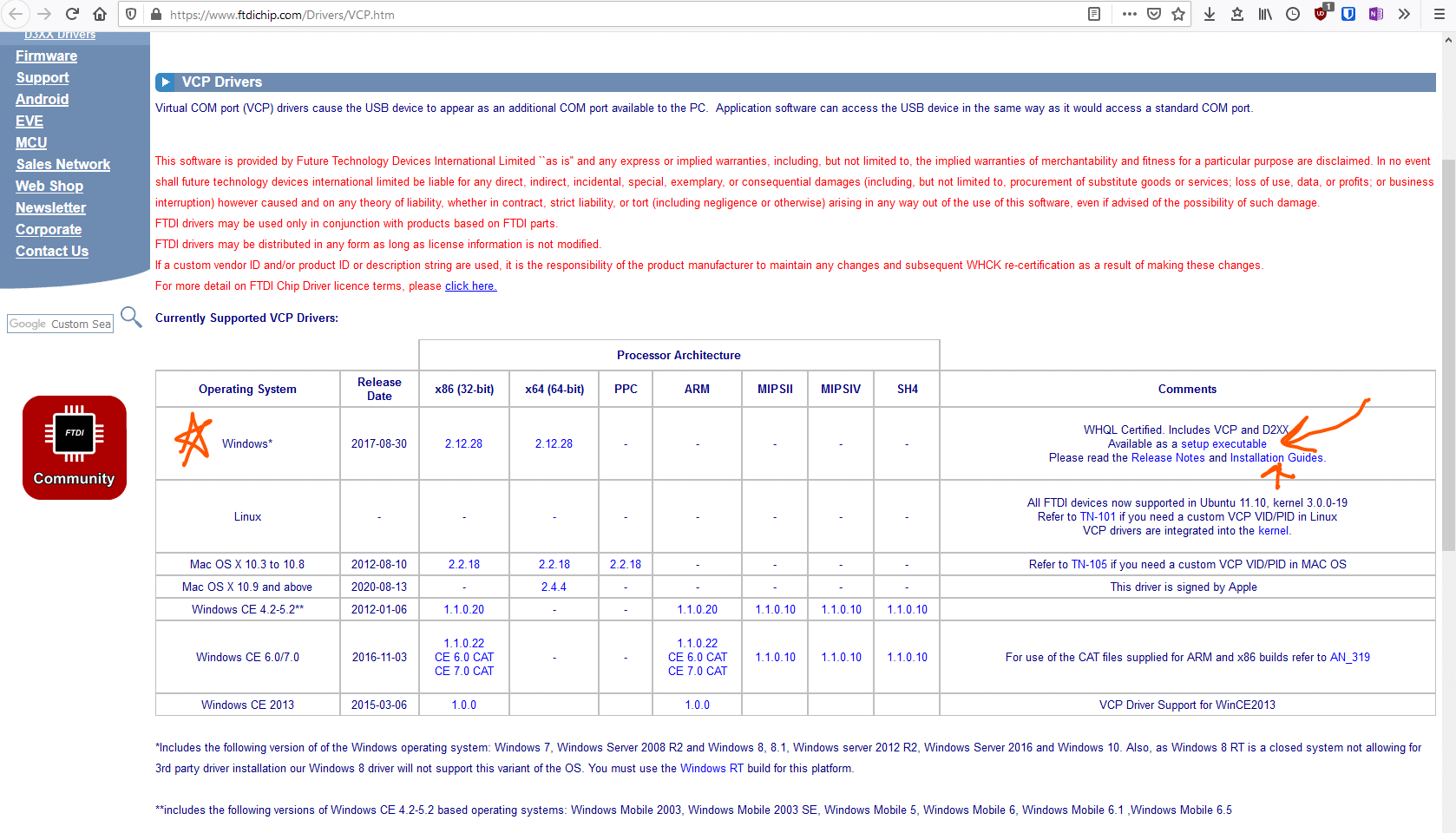
Task: Bookmark this page with the star icon
Action: pyautogui.click(x=1178, y=14)
